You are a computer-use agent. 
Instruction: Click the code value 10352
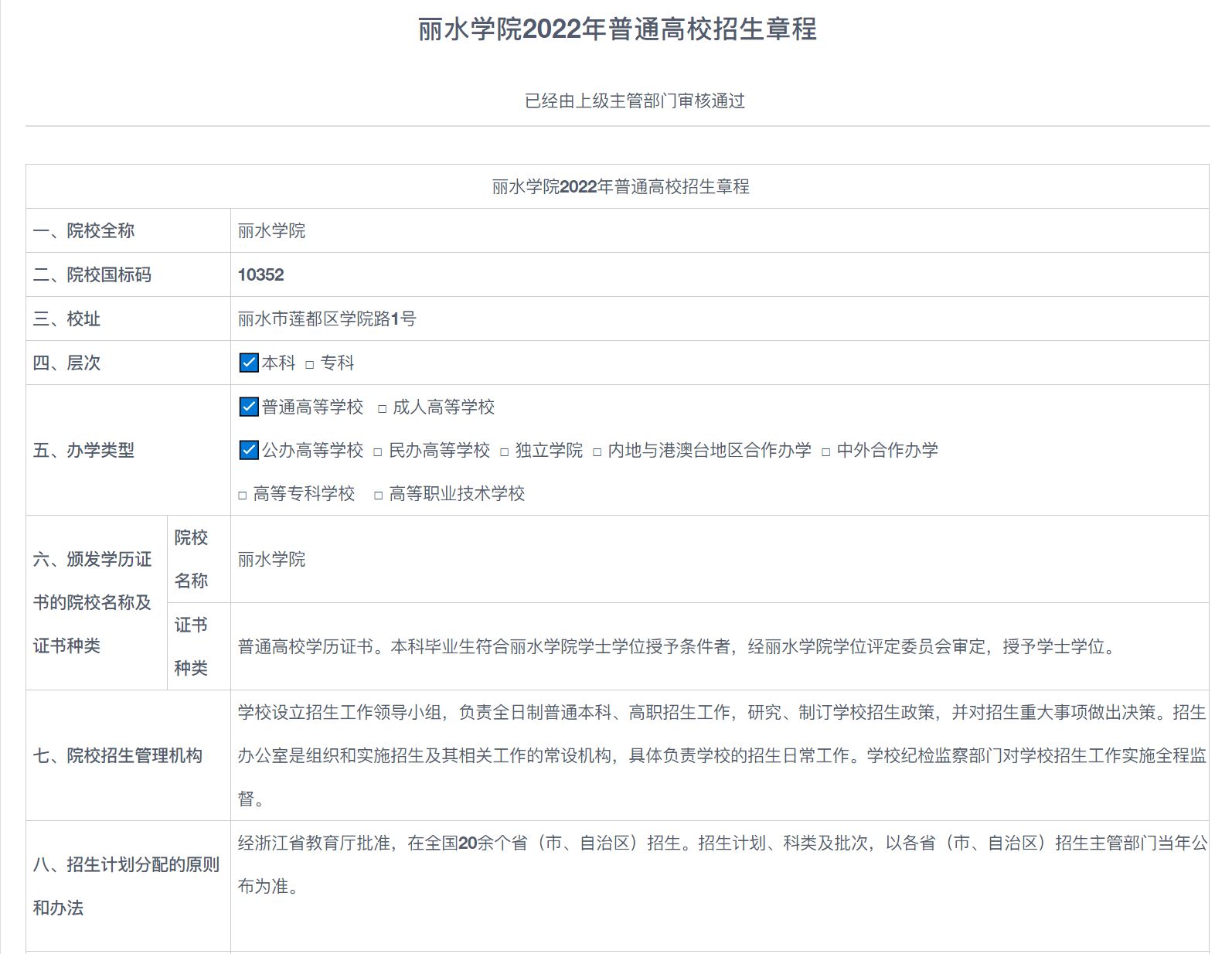[260, 274]
